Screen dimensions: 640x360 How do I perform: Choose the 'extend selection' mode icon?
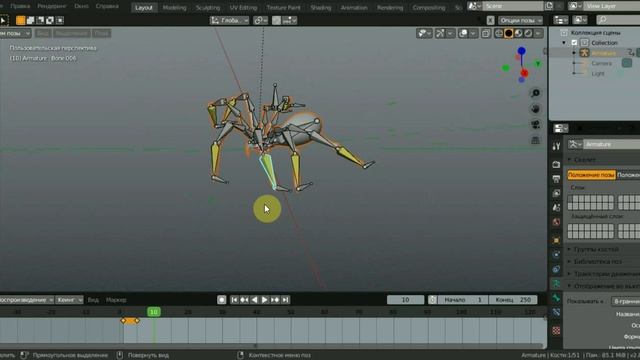(x=30, y=20)
